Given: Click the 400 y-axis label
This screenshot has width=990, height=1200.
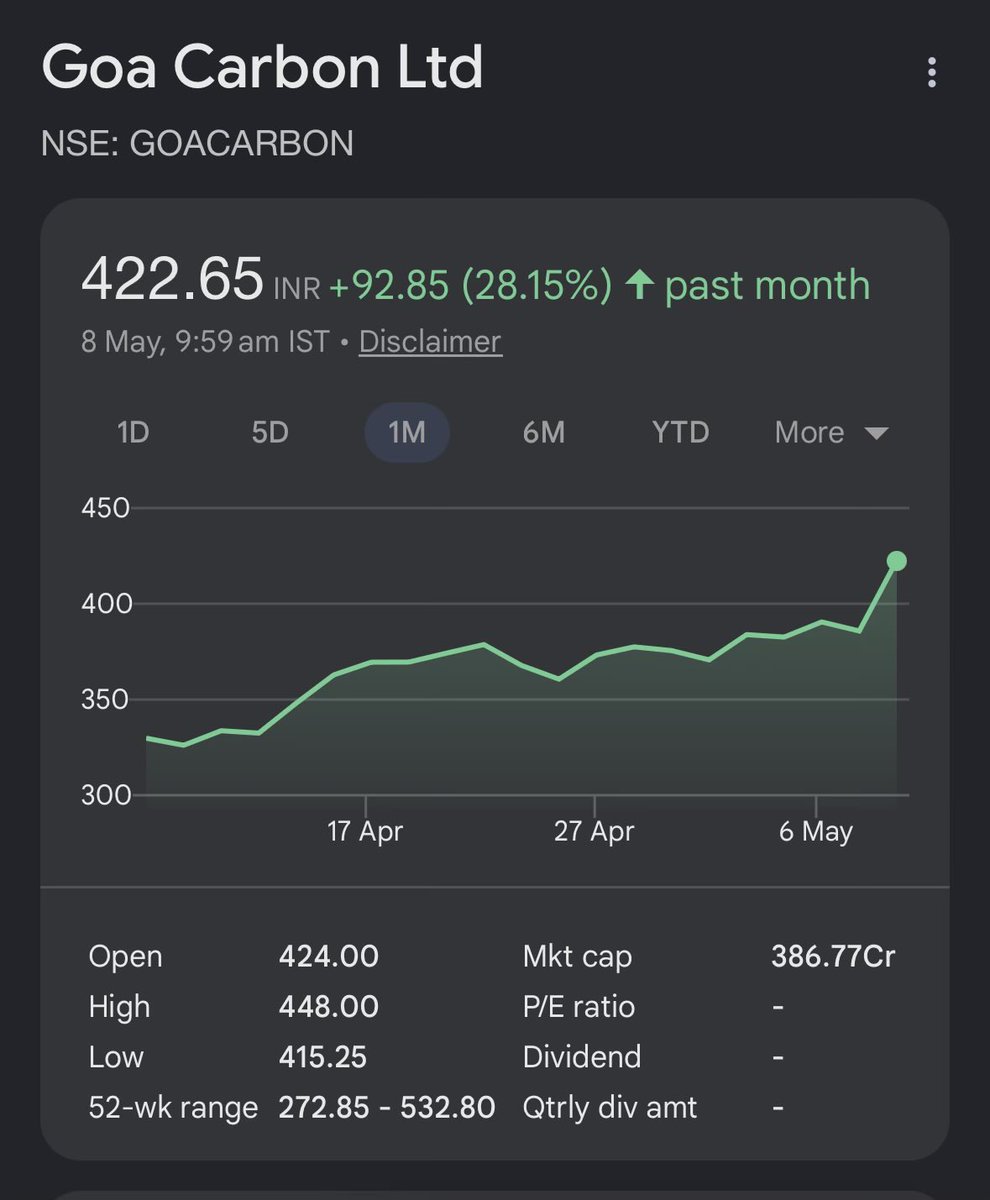Looking at the screenshot, I should (x=106, y=604).
